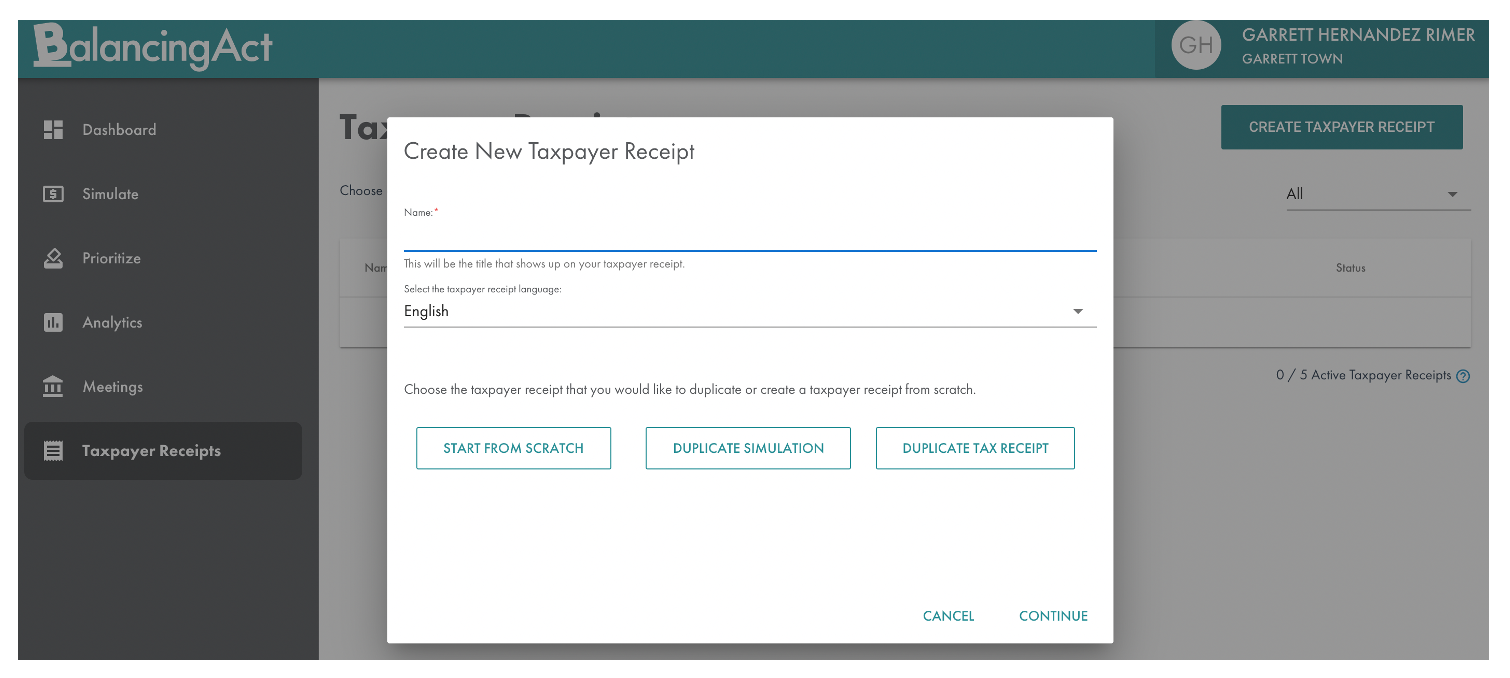Screen dimensions: 1510x678
Task: Choose Start From Scratch
Action: pos(513,448)
